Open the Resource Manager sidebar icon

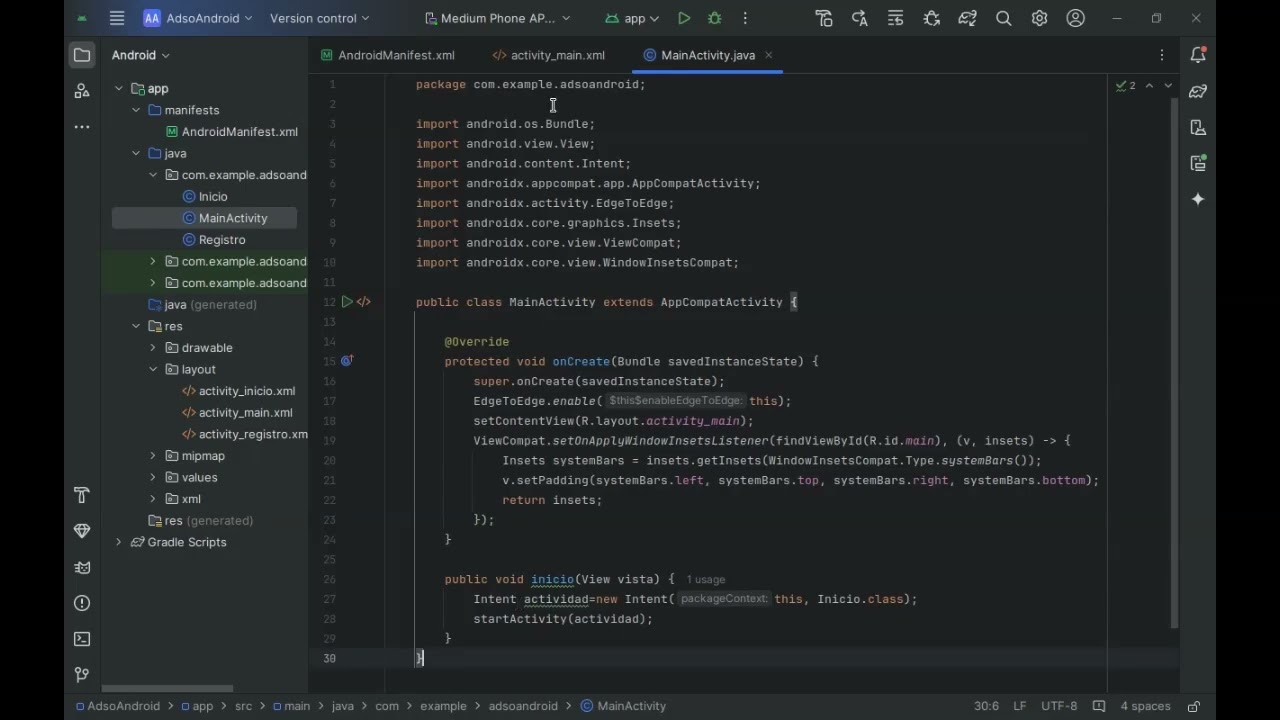pos(82,91)
